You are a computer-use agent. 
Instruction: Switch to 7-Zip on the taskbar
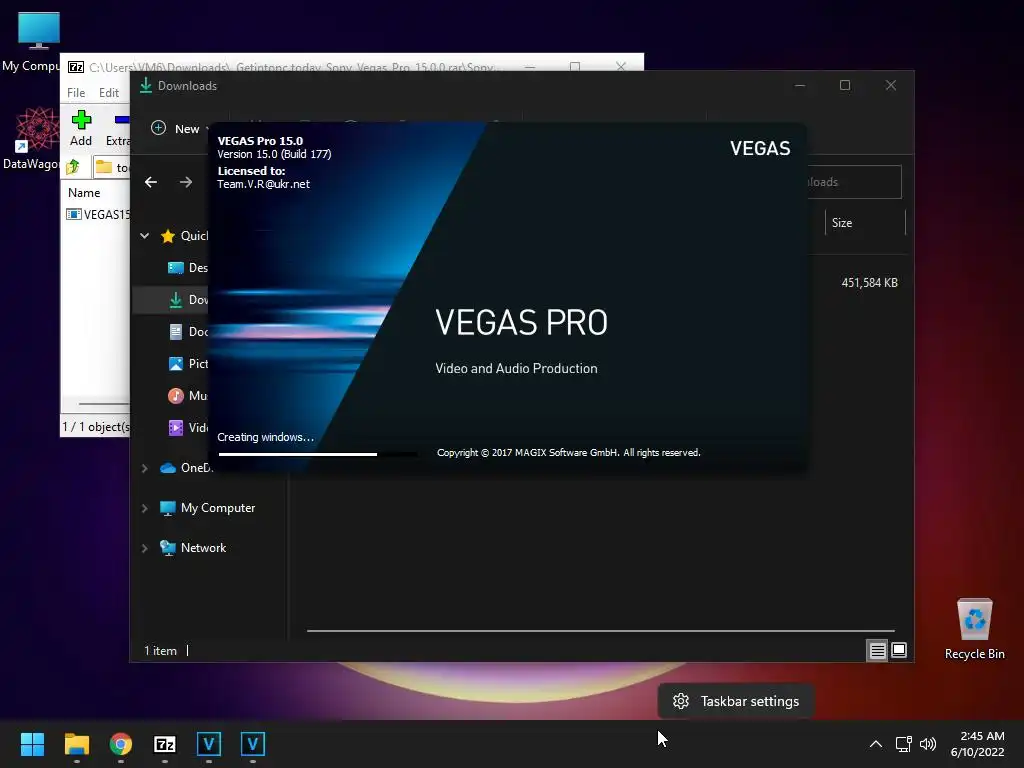pyautogui.click(x=165, y=744)
